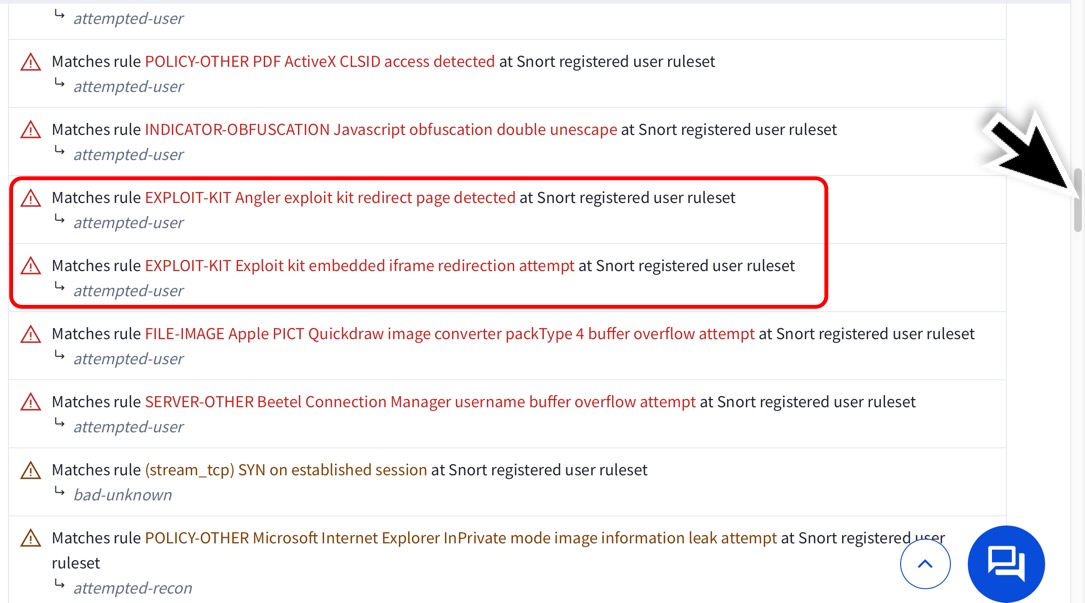Click the vertical scrollbar thumb
The image size is (1085, 603).
coord(1077,200)
